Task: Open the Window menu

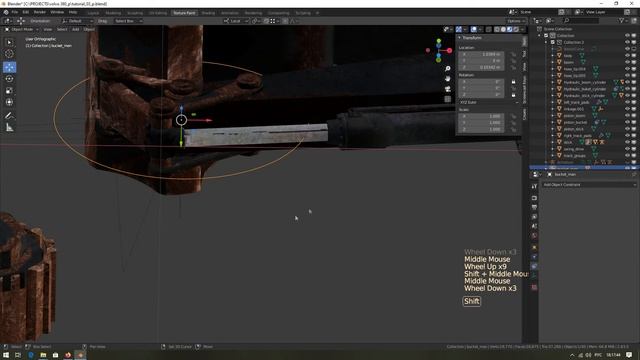Action: [x=57, y=12]
